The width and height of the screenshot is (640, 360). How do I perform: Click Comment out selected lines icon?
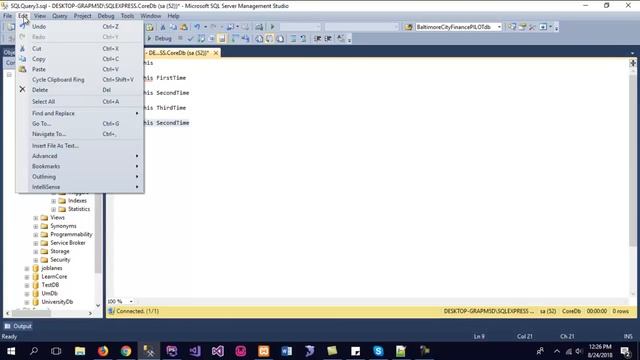pos(293,38)
